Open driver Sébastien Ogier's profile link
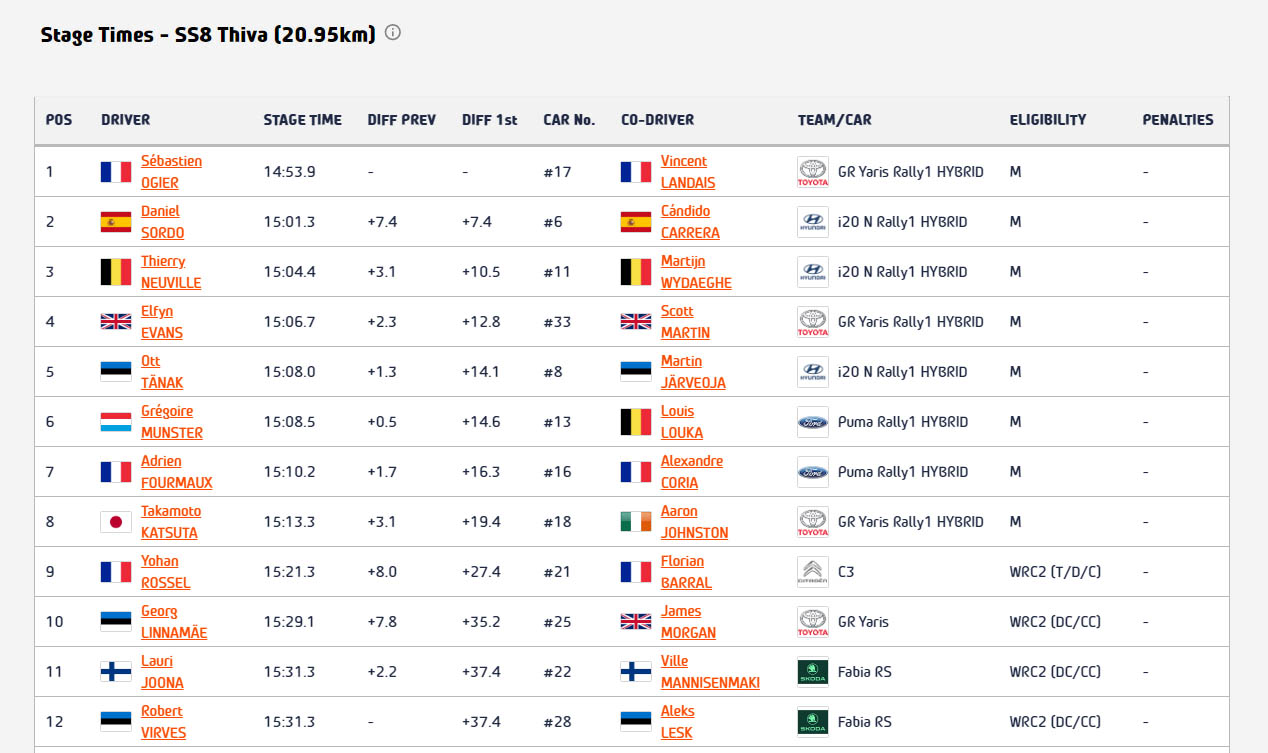 [x=171, y=172]
